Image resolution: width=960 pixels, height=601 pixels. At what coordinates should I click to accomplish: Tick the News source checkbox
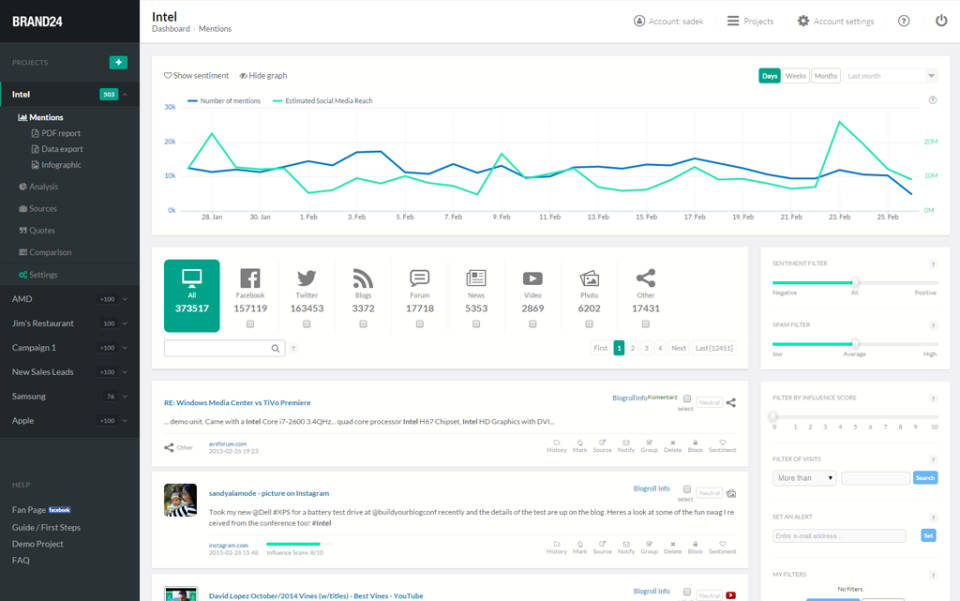tap(476, 324)
